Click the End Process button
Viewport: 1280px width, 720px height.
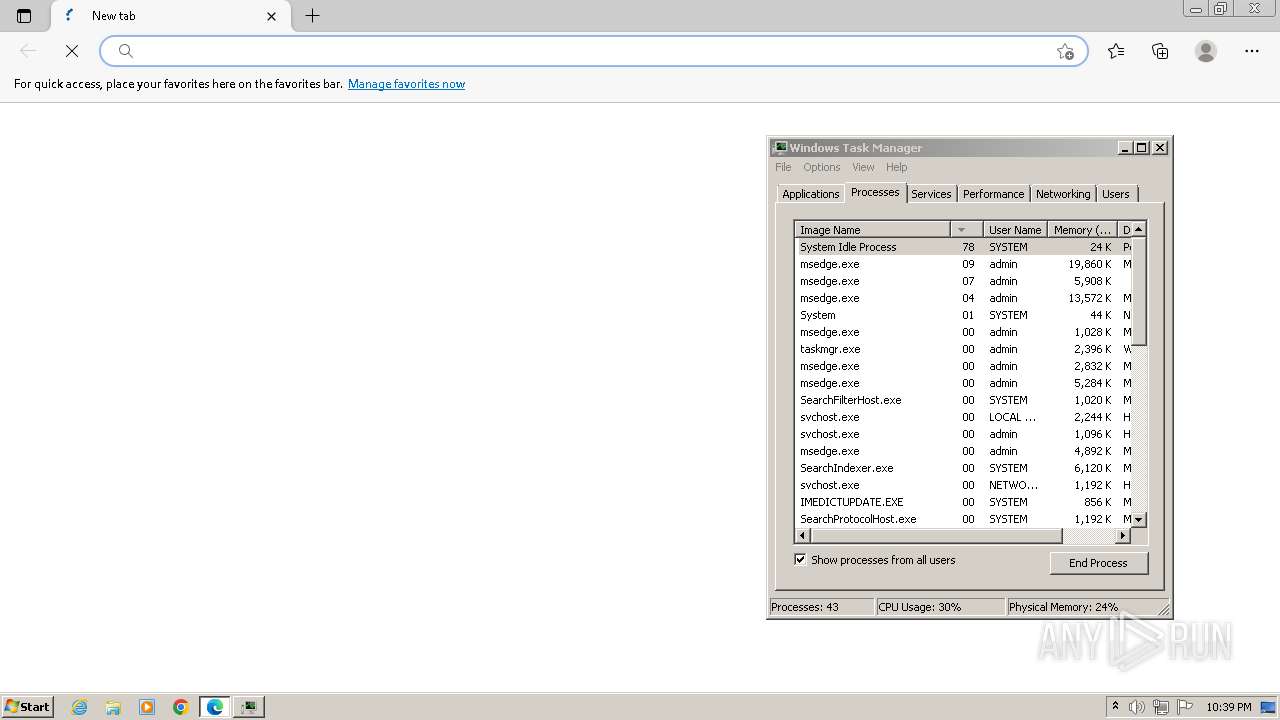1098,563
